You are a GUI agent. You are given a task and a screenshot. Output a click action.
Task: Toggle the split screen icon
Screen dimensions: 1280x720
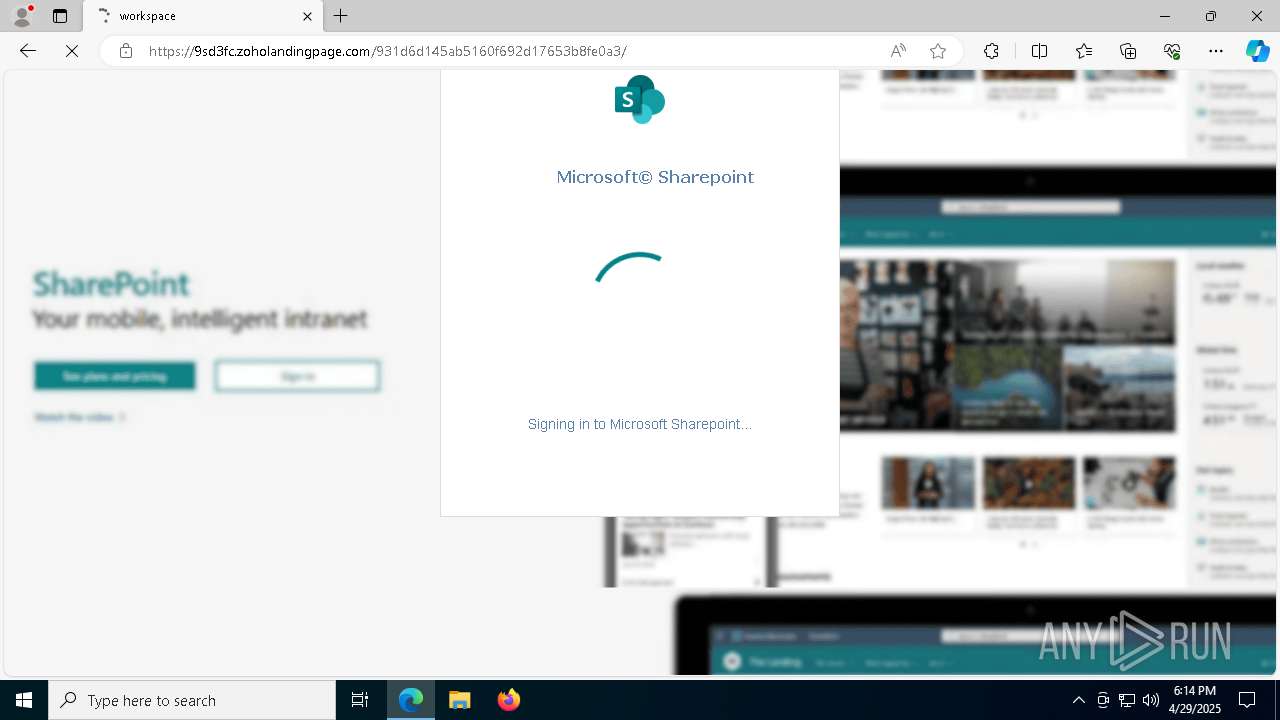(x=1039, y=51)
